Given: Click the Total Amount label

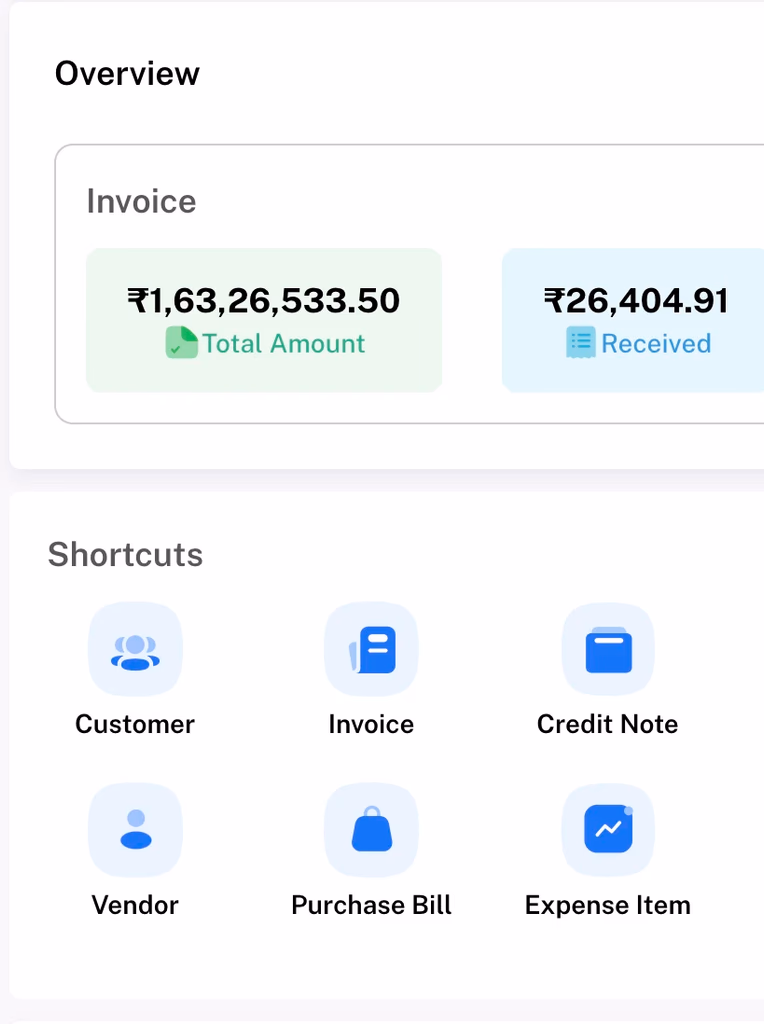Looking at the screenshot, I should (x=282, y=343).
